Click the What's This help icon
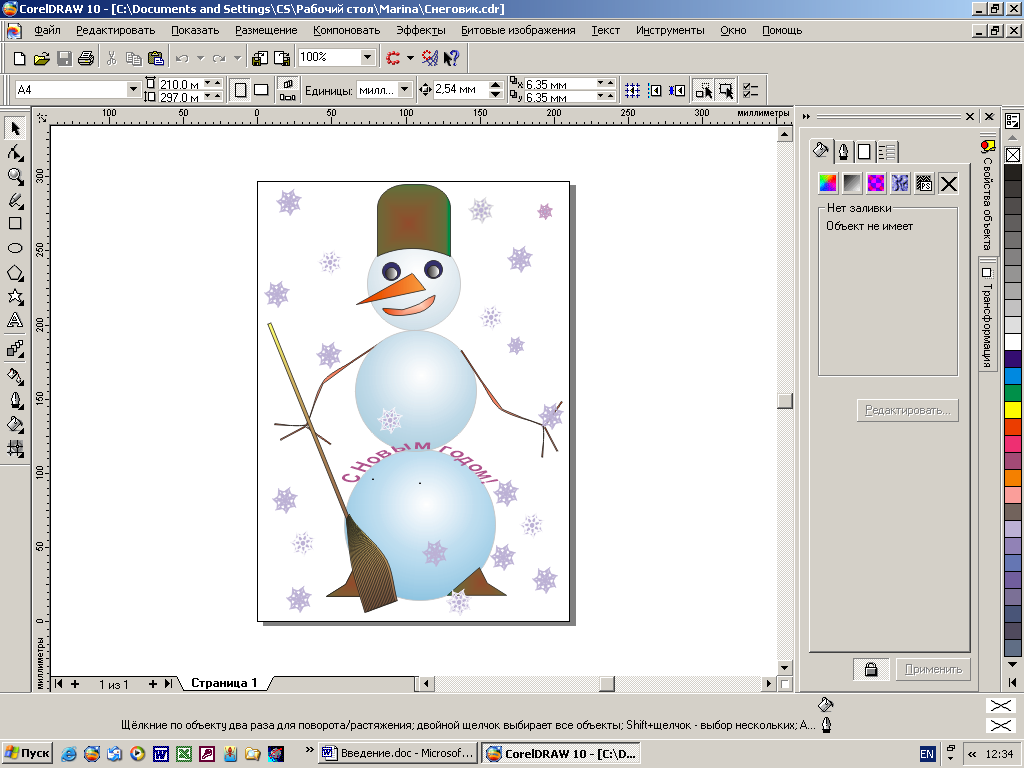 point(451,58)
